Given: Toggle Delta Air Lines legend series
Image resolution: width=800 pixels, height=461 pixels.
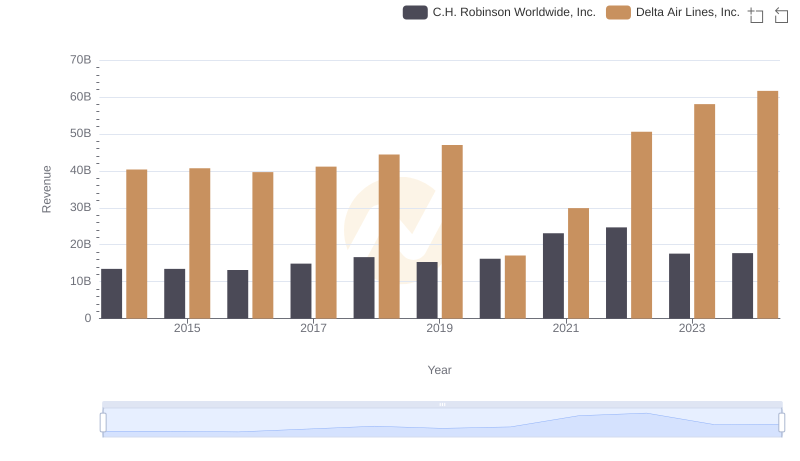Looking at the screenshot, I should click(672, 12).
